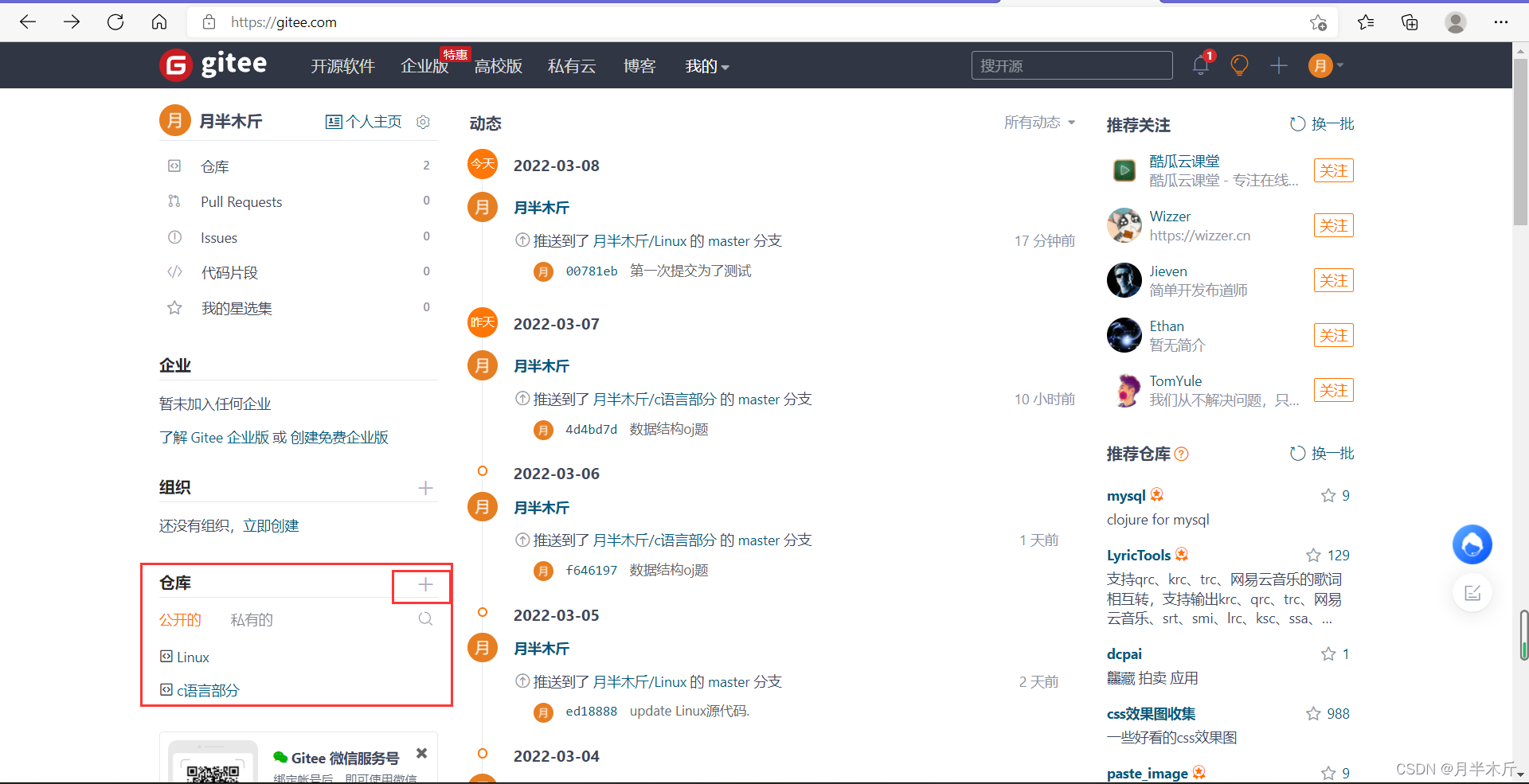This screenshot has height=784, width=1529.
Task: Close the Gitee 微信服务号 popup
Action: (x=421, y=753)
